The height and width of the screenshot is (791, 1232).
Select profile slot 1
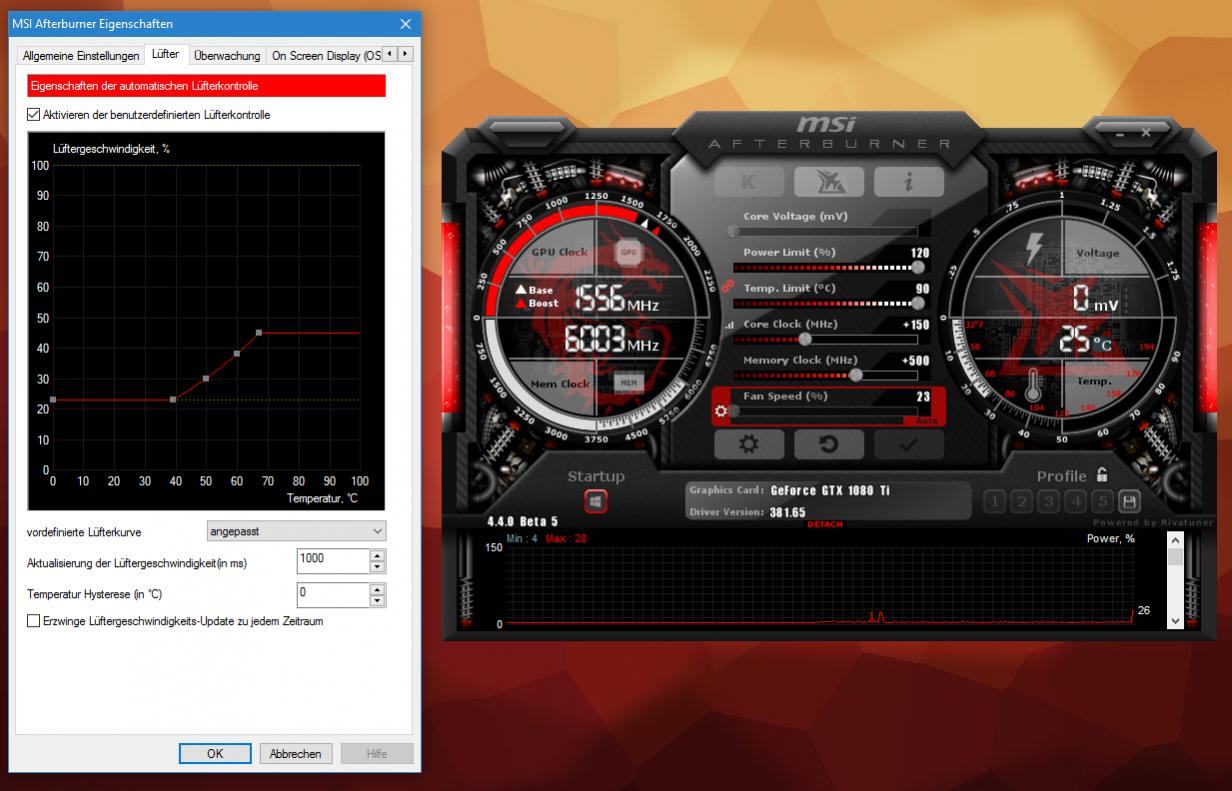tap(994, 502)
